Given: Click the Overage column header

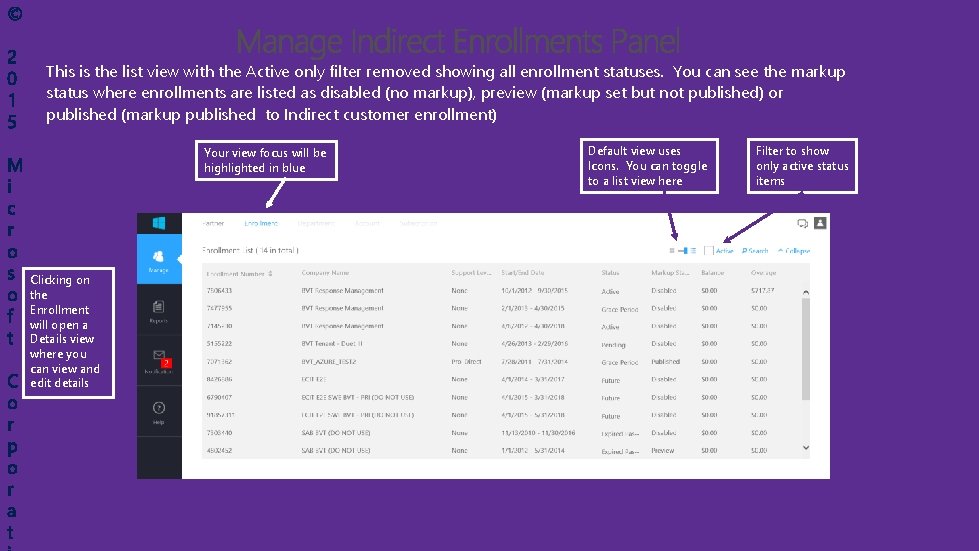Looking at the screenshot, I should [x=764, y=273].
